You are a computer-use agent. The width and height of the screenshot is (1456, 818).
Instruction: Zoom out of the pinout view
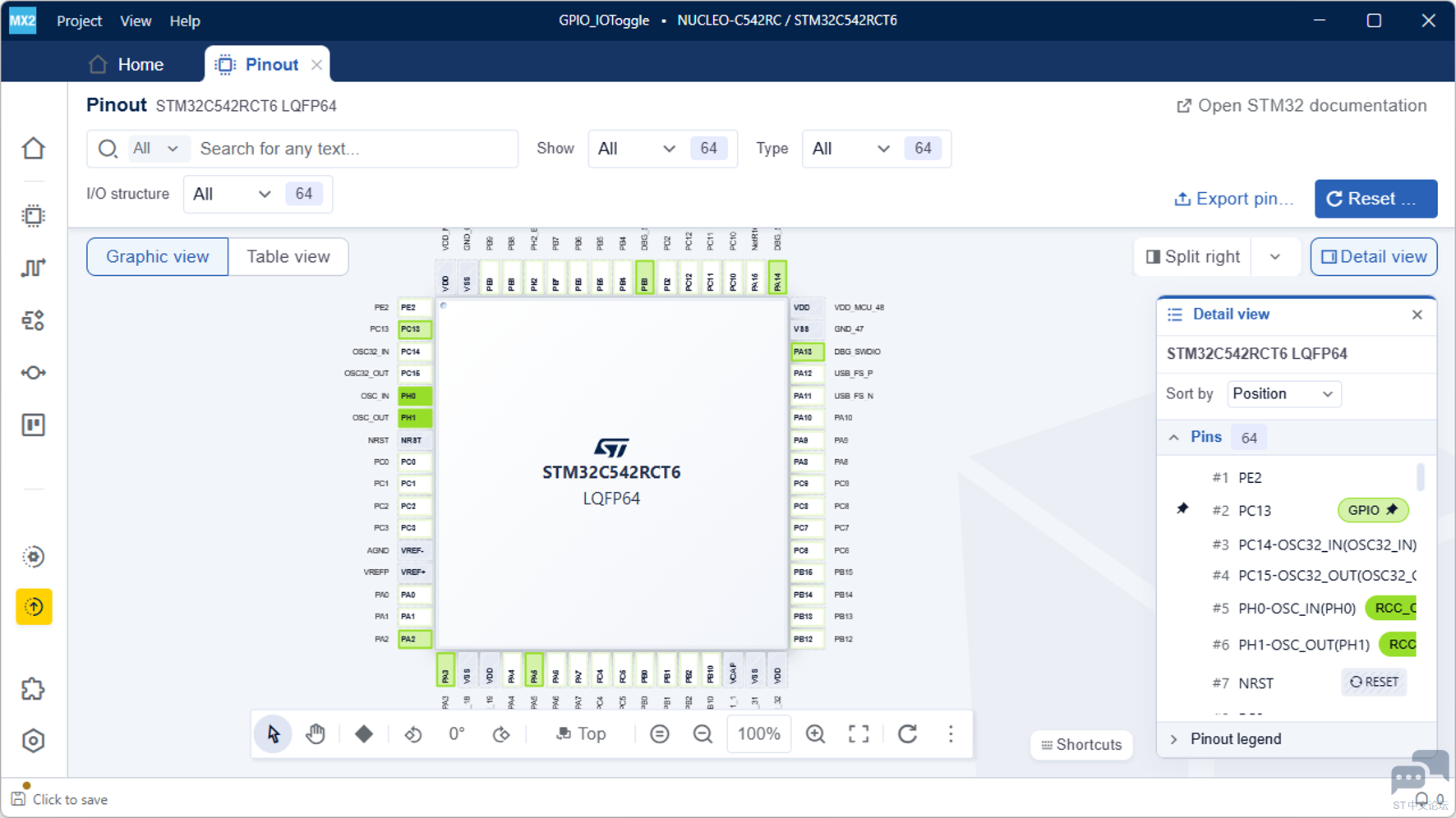[x=703, y=733]
